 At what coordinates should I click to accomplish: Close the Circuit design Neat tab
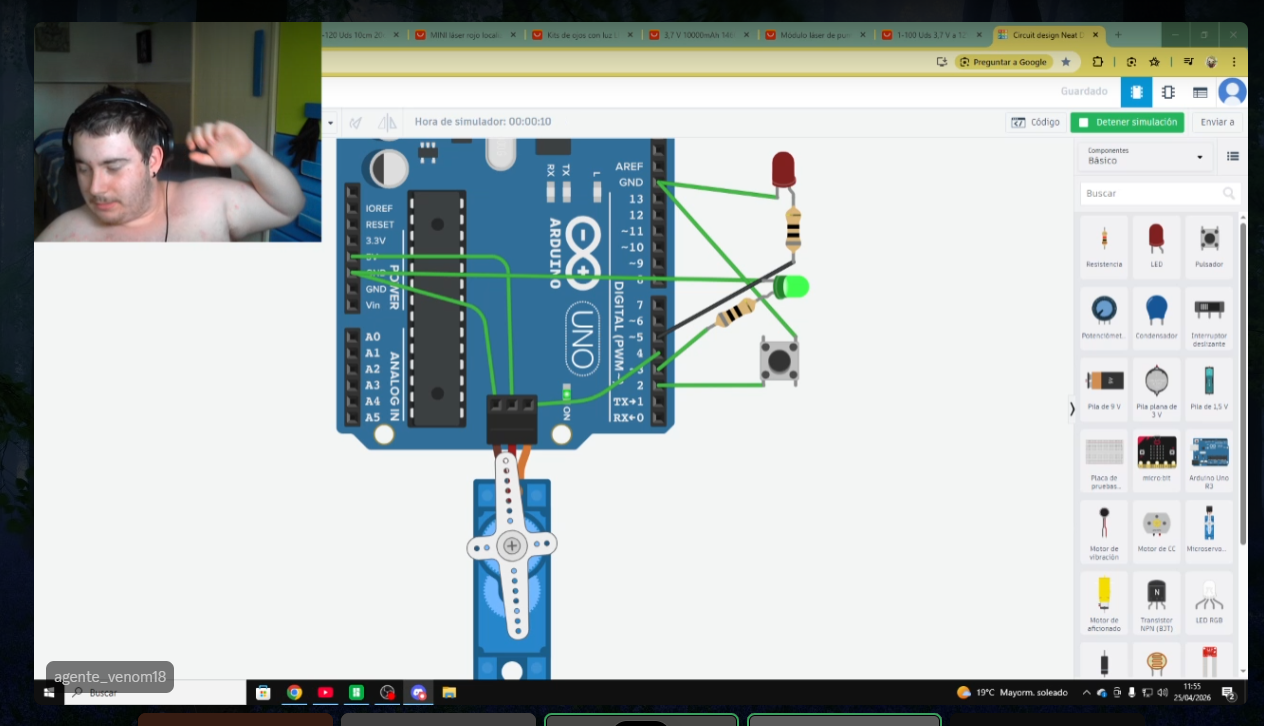click(1096, 34)
